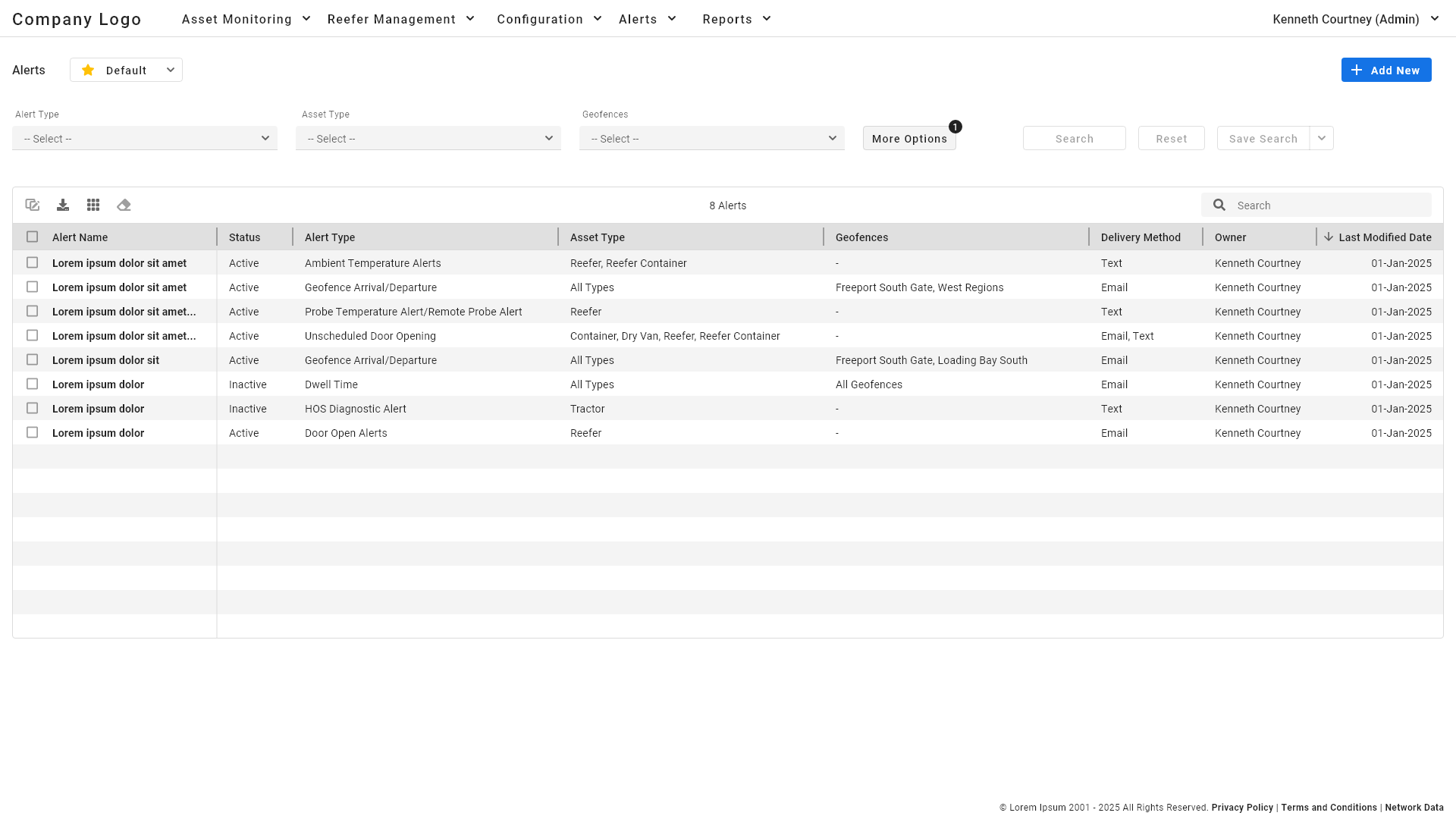Screen dimensions: 1456x819
Task: Click the More Options button
Action: [x=909, y=138]
